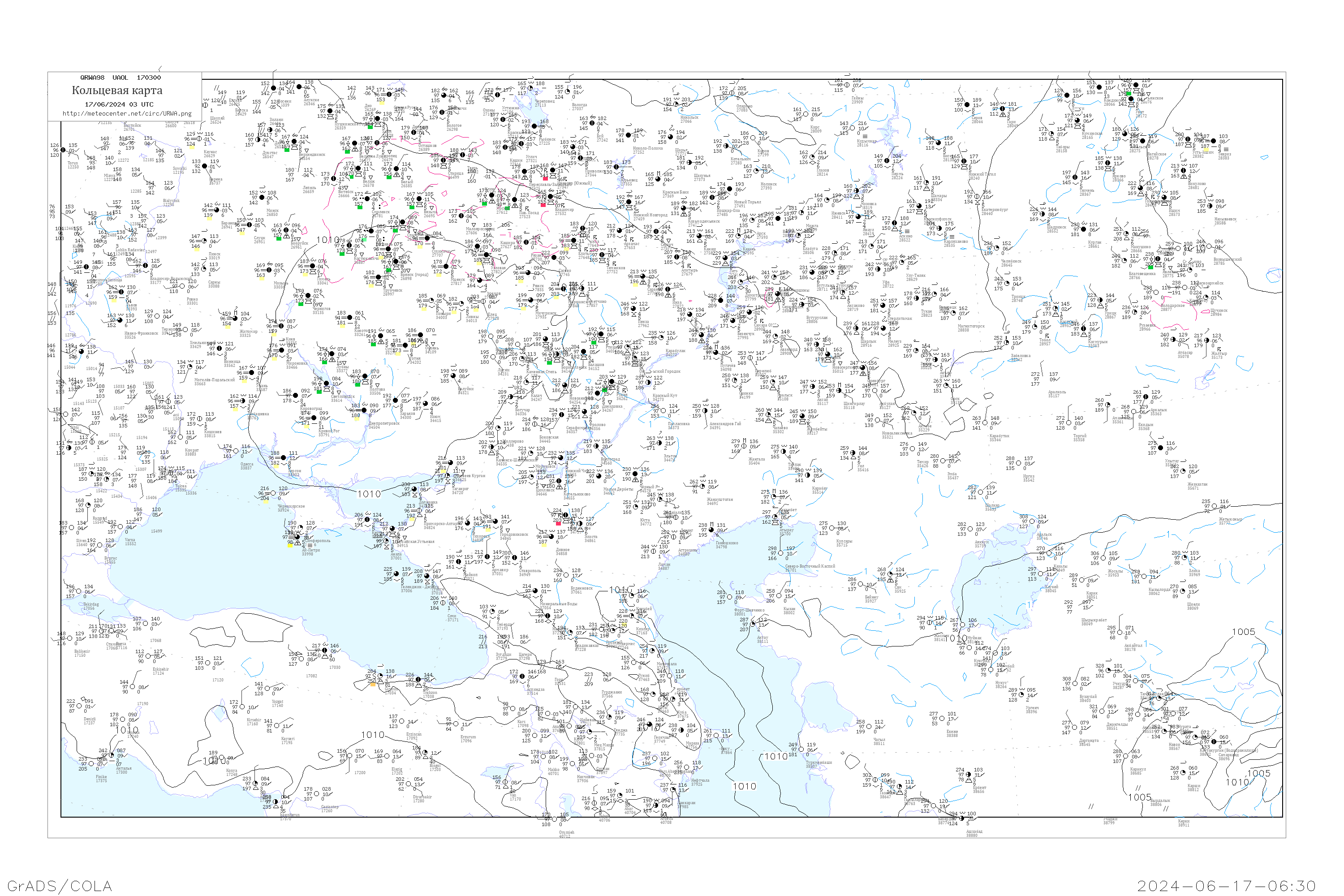
Task: Click the GrADS/COLA label at bottom left
Action: (60, 886)
